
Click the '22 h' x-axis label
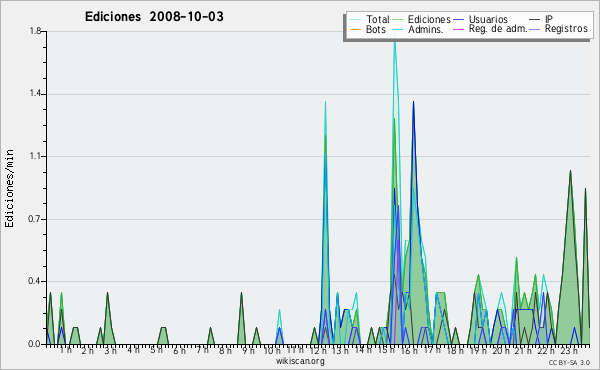546,351
